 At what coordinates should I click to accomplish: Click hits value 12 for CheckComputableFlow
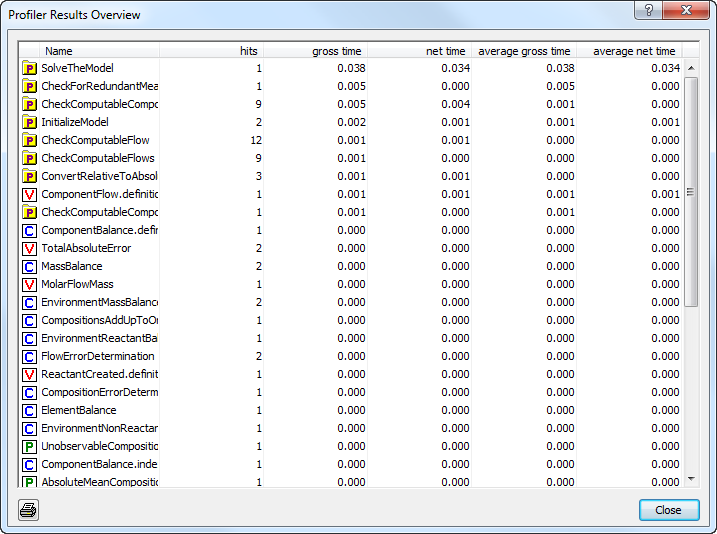coord(256,140)
